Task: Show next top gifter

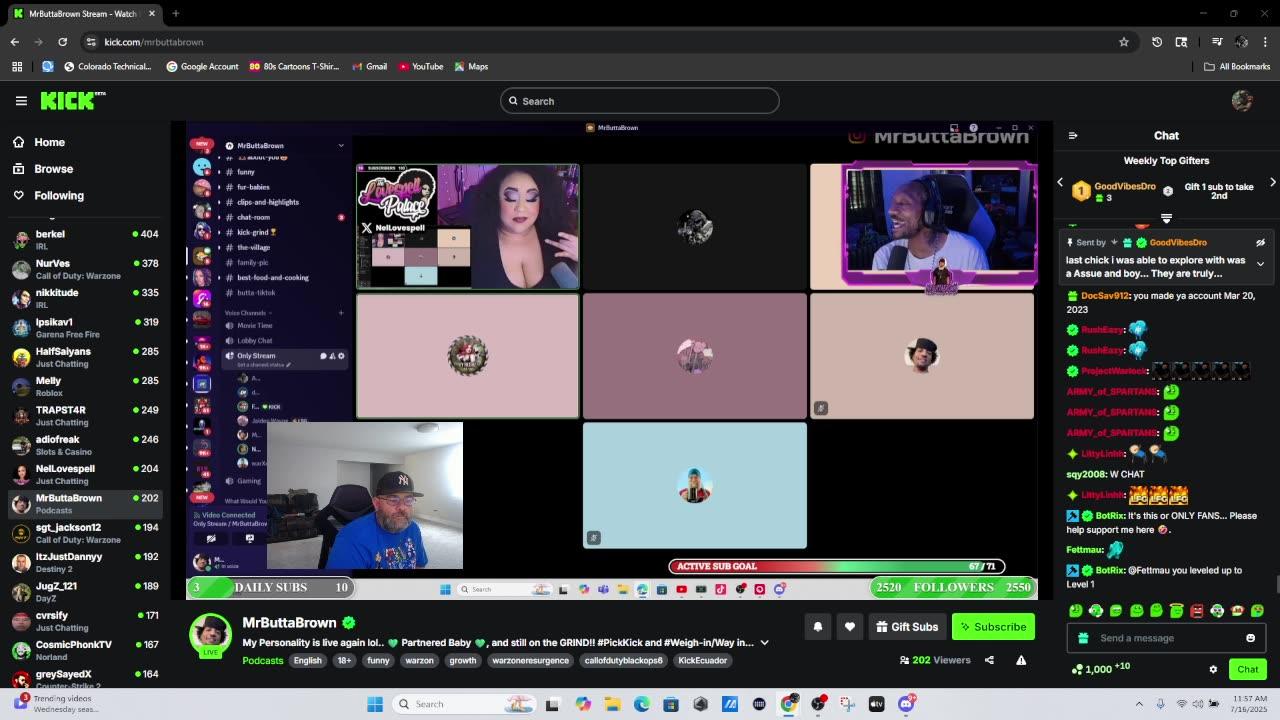Action: click(1273, 182)
